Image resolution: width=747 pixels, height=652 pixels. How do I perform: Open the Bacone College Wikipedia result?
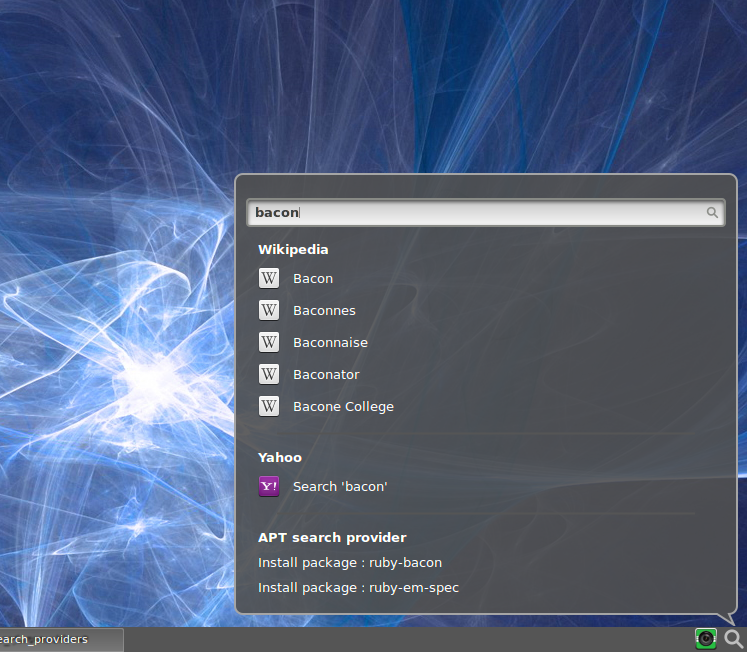click(343, 407)
